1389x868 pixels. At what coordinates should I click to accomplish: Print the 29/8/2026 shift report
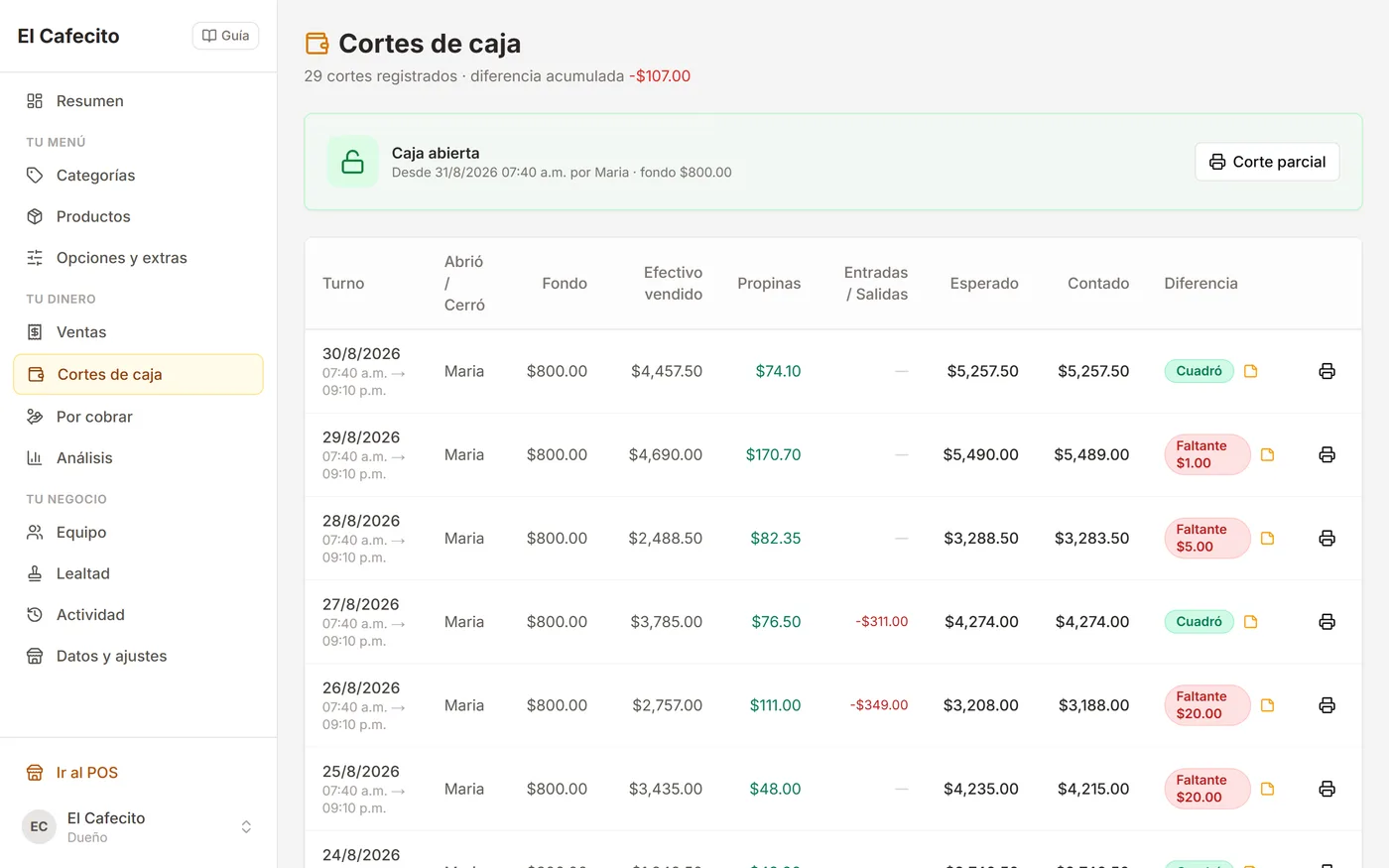(1326, 454)
